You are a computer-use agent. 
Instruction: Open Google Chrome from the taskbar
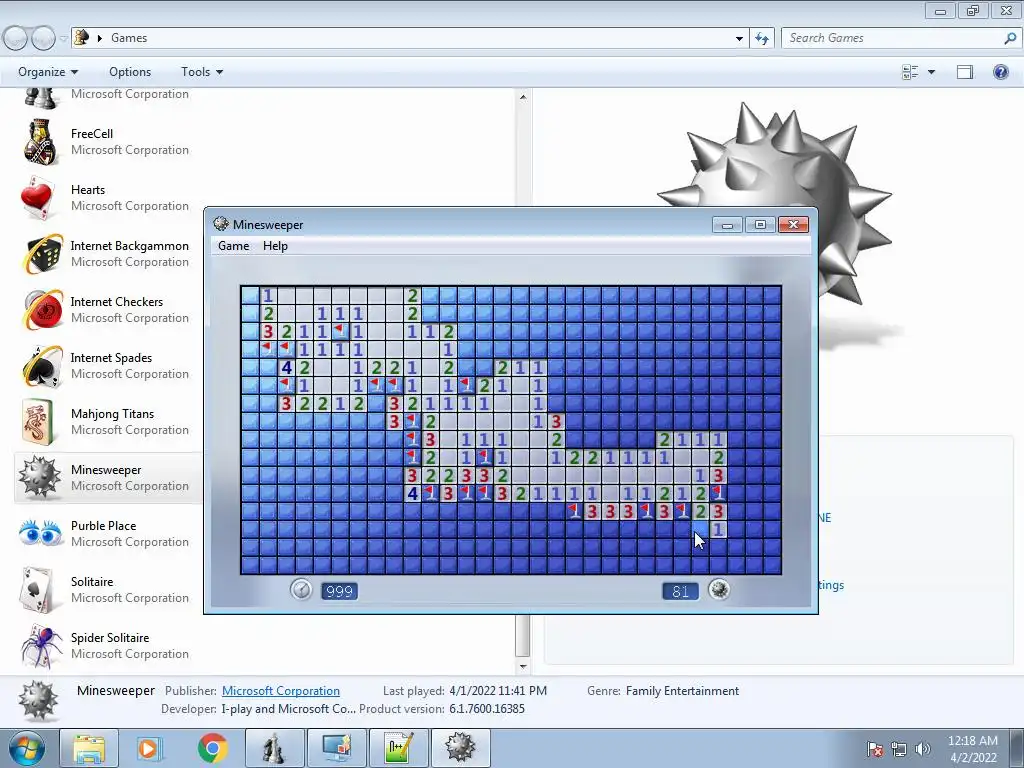212,748
